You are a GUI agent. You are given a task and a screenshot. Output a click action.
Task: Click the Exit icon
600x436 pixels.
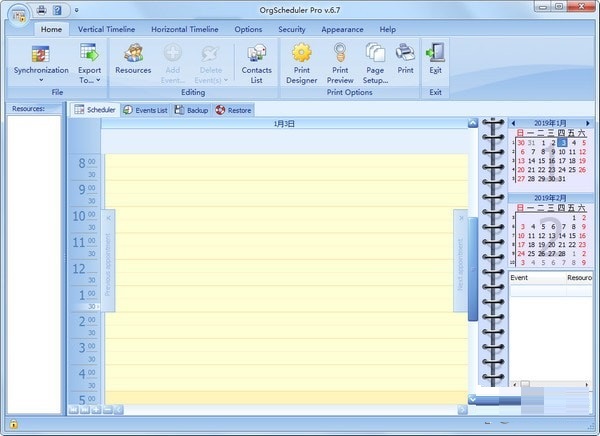(435, 53)
